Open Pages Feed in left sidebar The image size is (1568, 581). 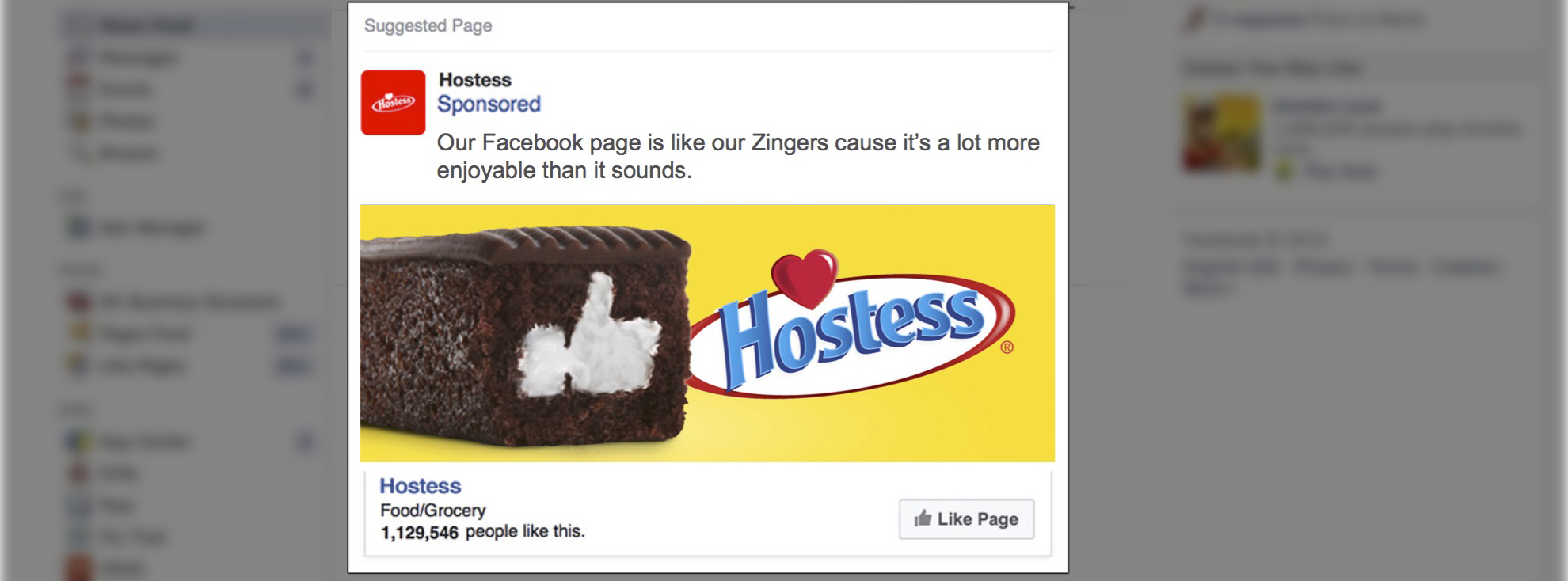[147, 334]
